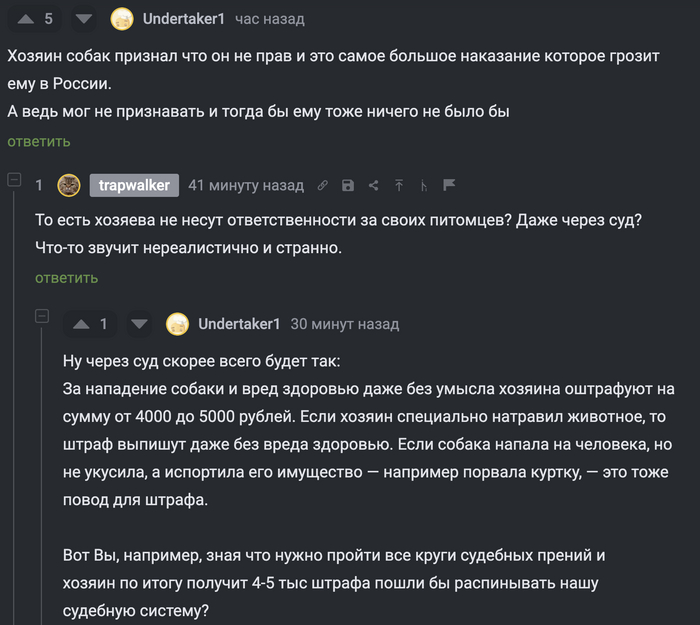Upvote the top Undertaker1 comment
Viewport: 700px width, 625px height.
coord(25,19)
